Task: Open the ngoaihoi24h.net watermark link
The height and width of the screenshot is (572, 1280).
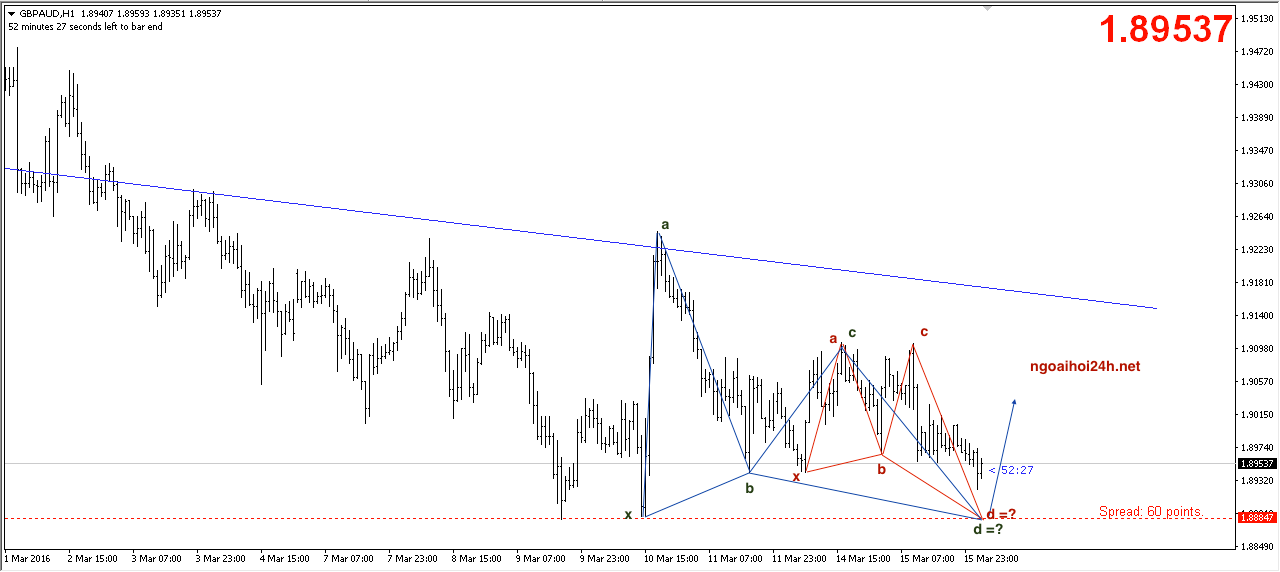Action: [1085, 367]
